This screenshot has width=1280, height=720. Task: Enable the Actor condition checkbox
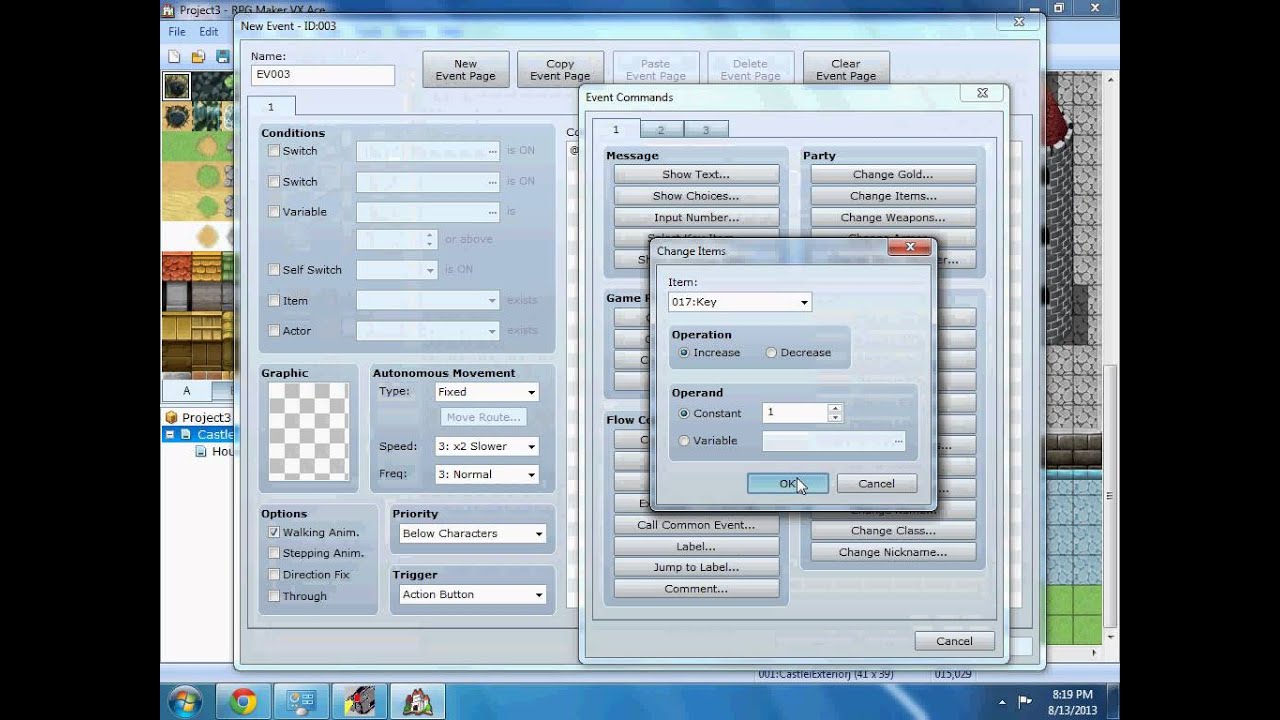pyautogui.click(x=273, y=330)
